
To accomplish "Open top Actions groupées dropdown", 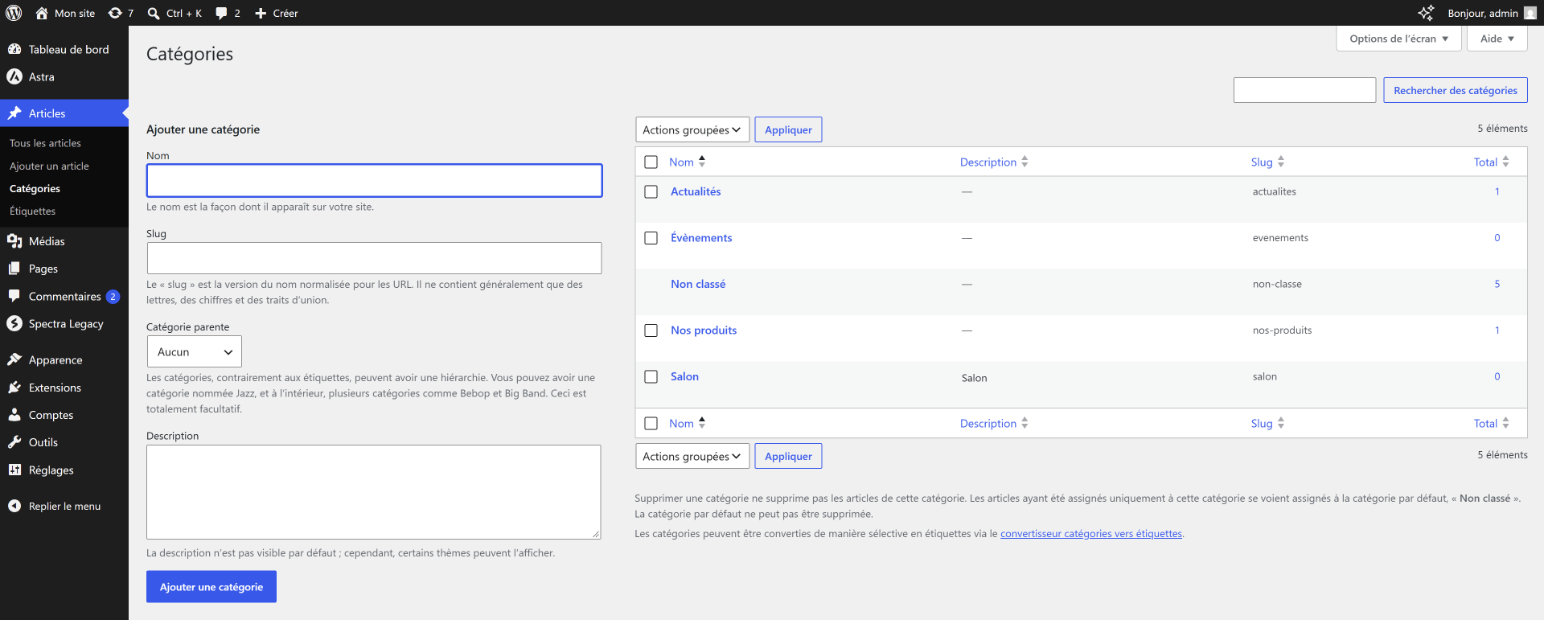I will click(693, 130).
